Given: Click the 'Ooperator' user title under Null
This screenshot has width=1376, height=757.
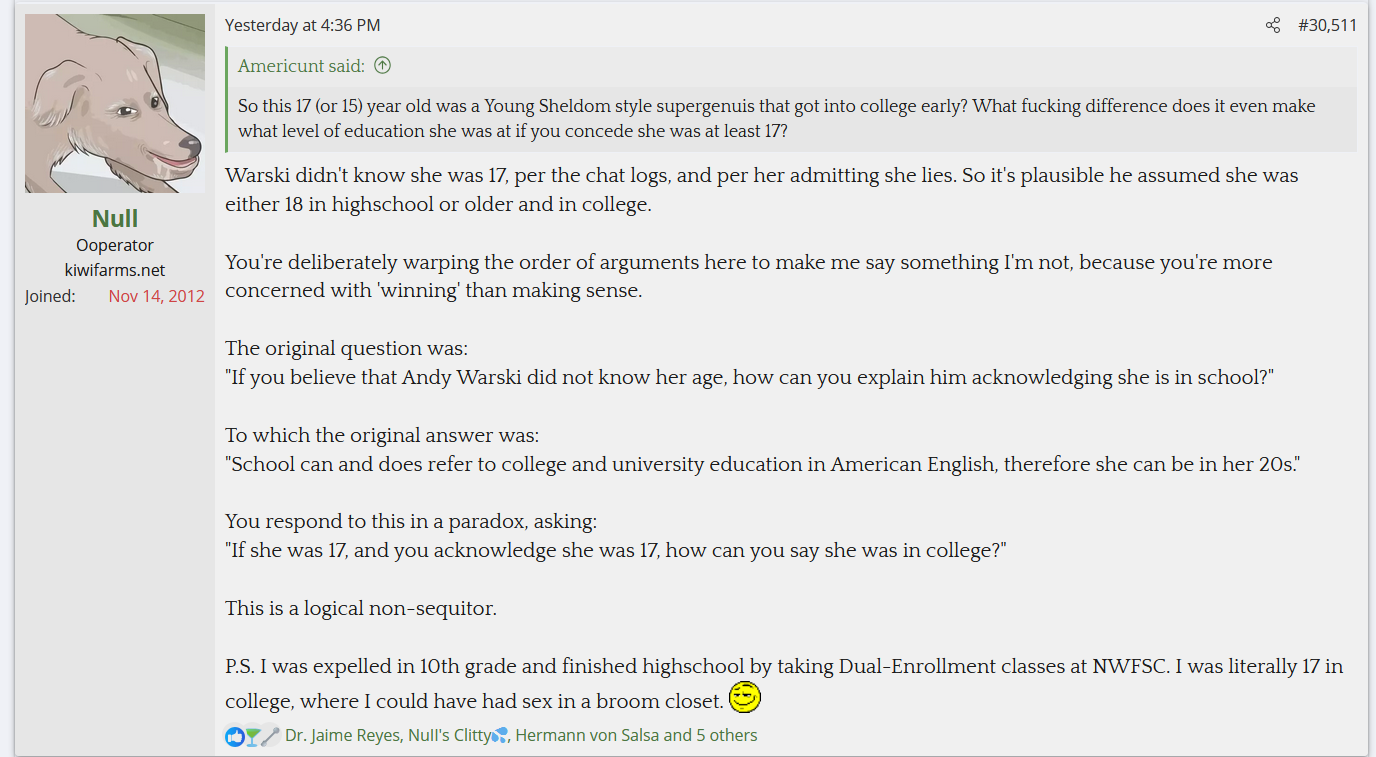Looking at the screenshot, I should point(115,245).
